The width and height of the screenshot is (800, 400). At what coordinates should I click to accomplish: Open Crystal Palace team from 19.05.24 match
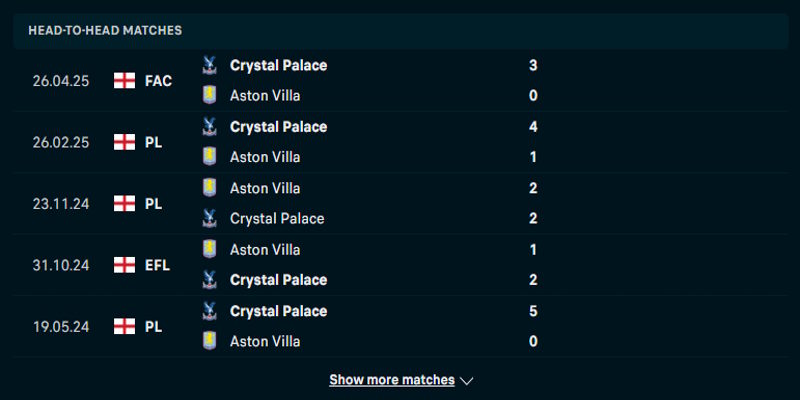click(278, 311)
